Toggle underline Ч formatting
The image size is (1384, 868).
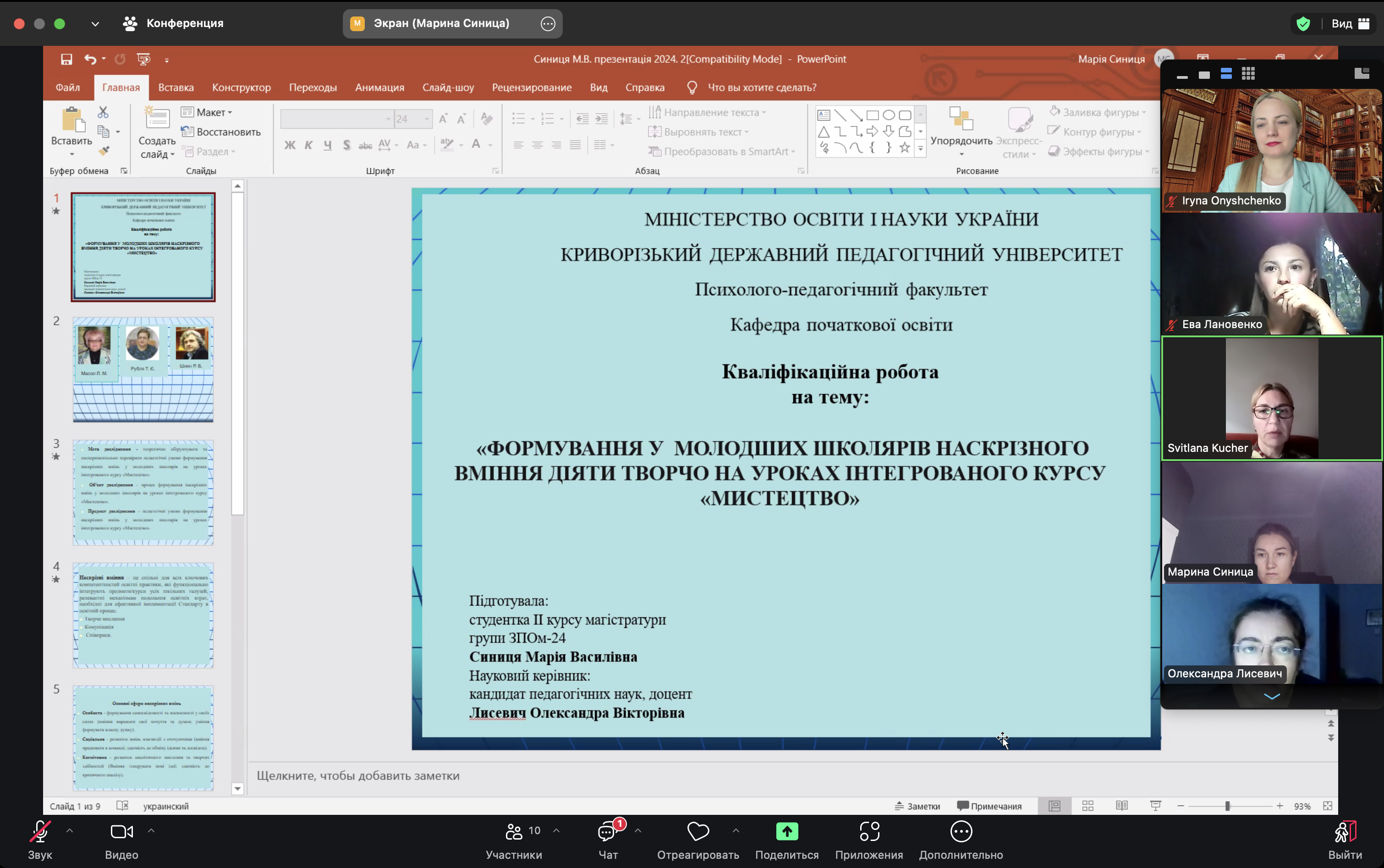328,145
